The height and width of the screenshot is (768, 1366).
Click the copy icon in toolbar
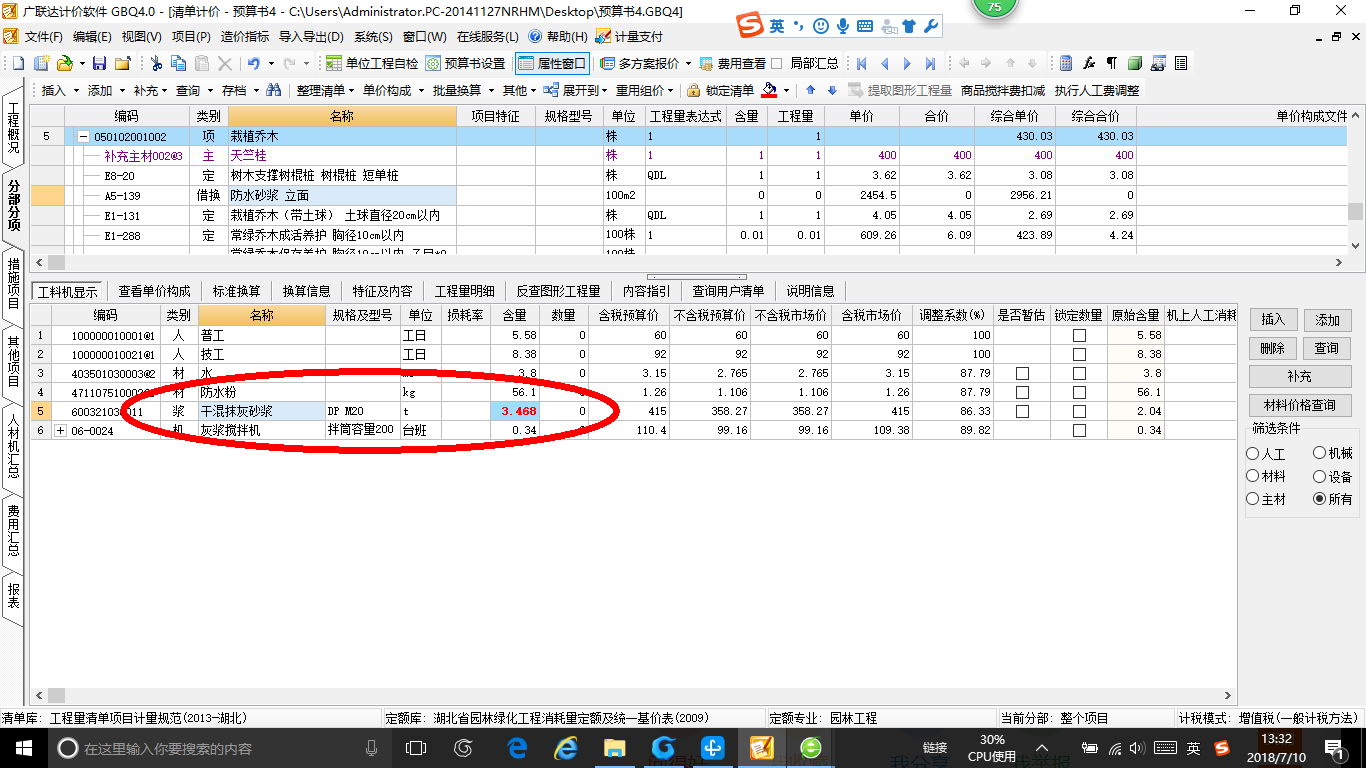(x=179, y=63)
